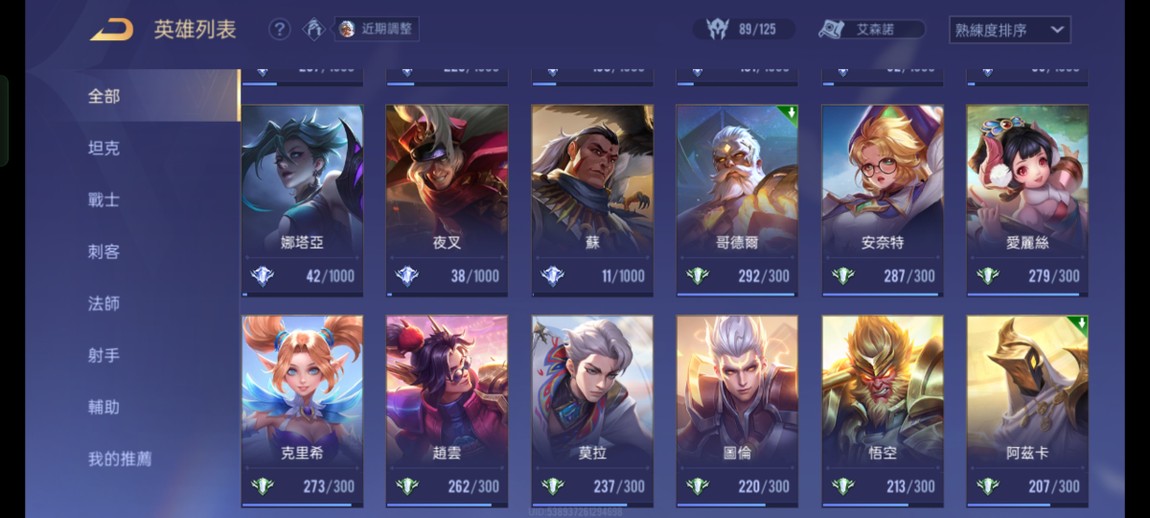Click the hero tier icon beside 近期調整
Image resolution: width=1150 pixels, height=518 pixels.
click(x=314, y=29)
